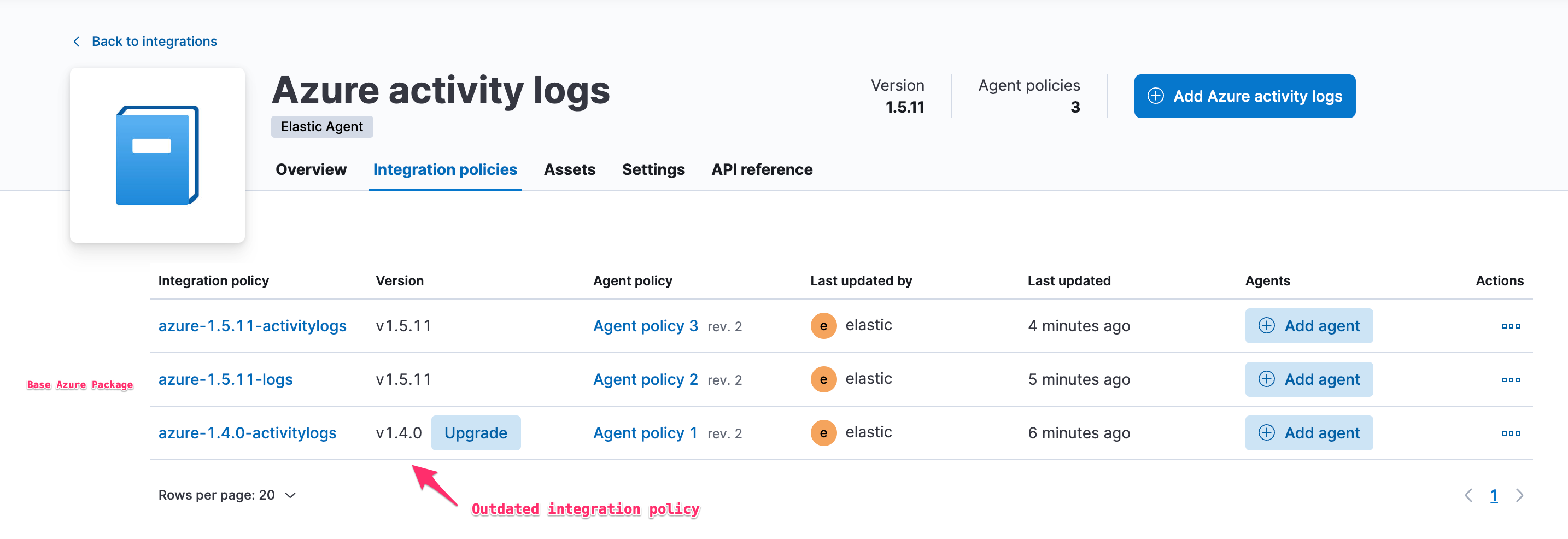The height and width of the screenshot is (539, 1568).
Task: Open the API reference tab
Action: click(x=762, y=169)
